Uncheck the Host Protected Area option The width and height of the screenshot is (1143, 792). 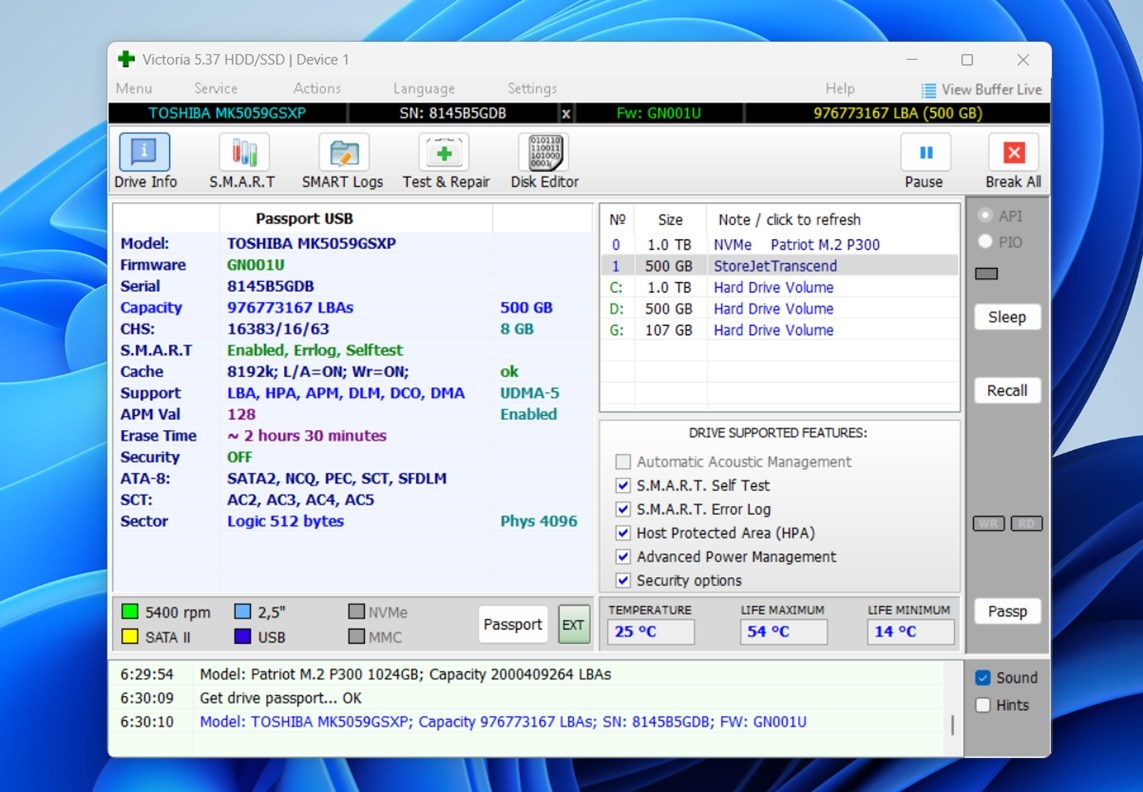click(623, 533)
